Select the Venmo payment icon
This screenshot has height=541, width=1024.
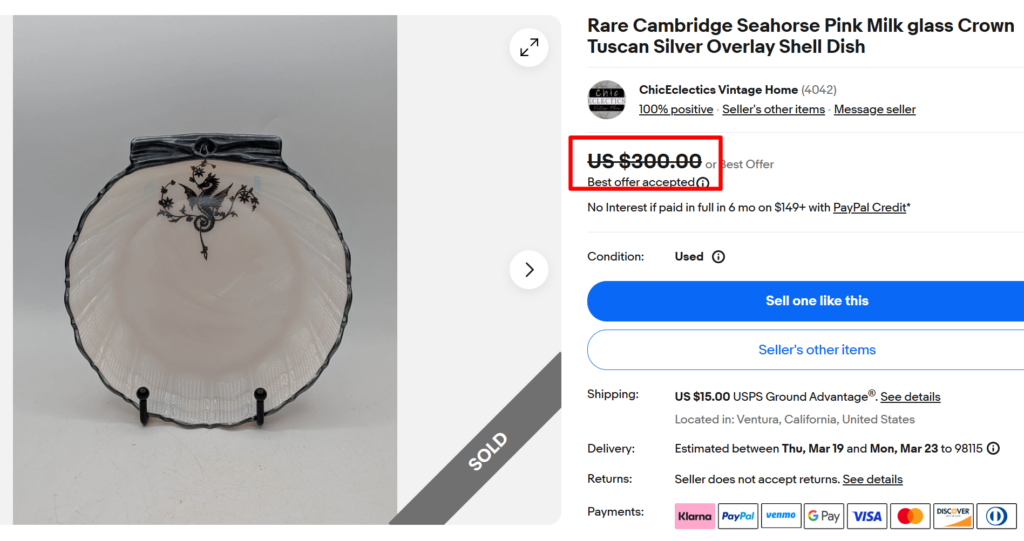click(x=781, y=516)
